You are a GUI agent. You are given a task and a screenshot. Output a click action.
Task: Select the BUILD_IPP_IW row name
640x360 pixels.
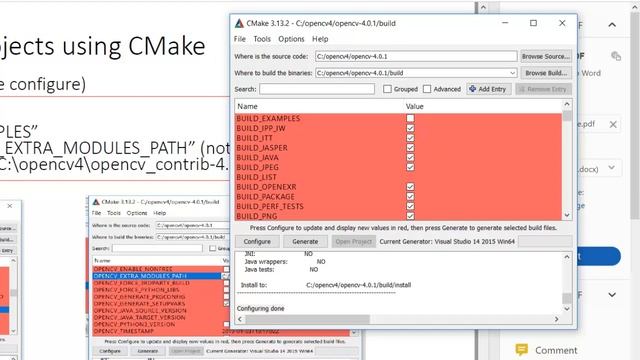tap(261, 128)
